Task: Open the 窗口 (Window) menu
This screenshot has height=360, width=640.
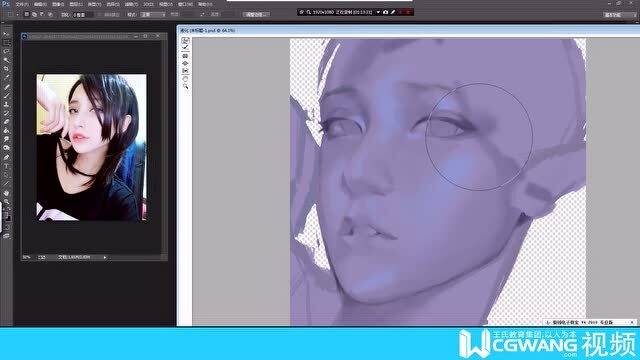Action: pyautogui.click(x=185, y=4)
